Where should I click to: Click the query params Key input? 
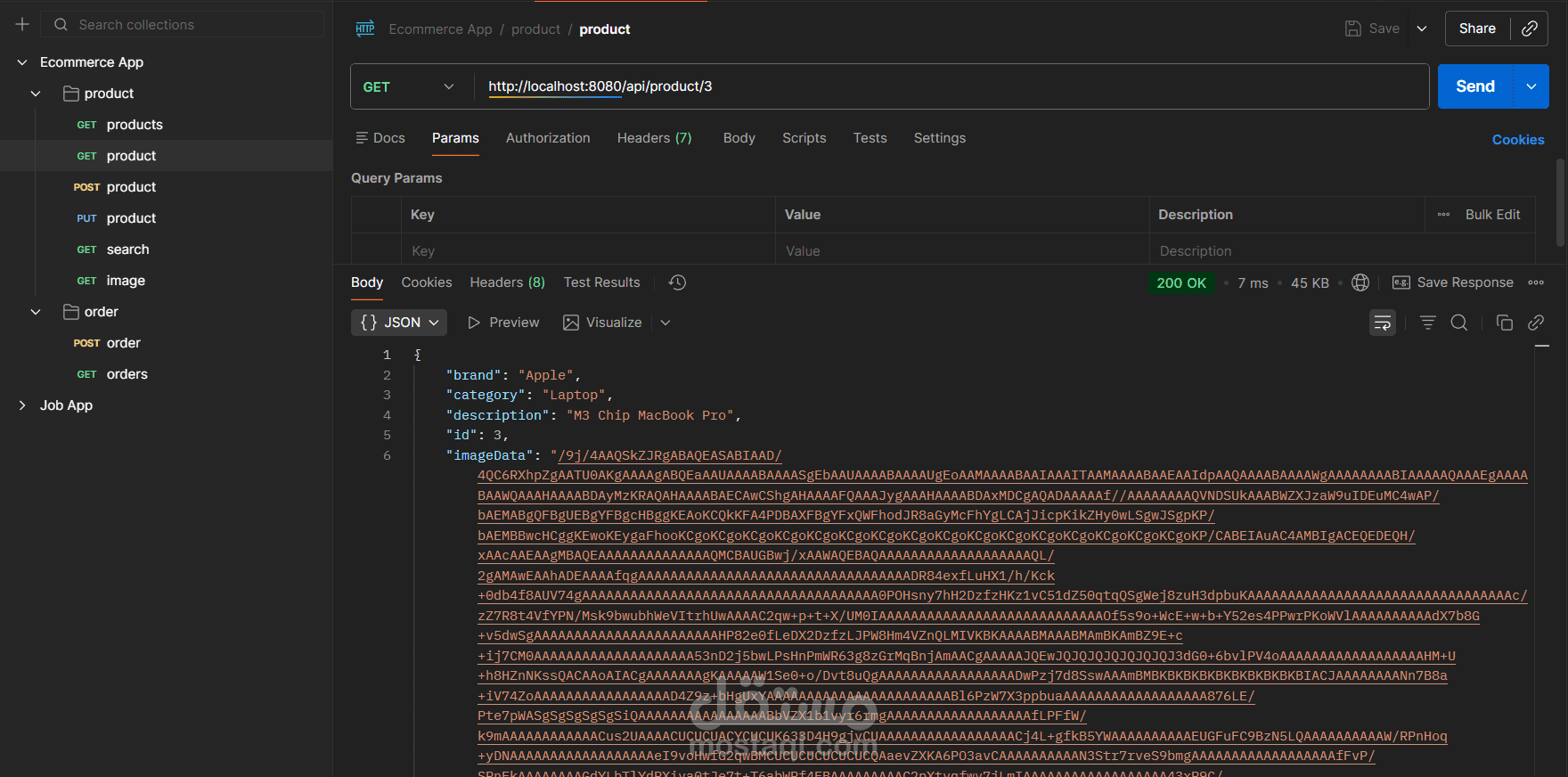[x=588, y=251]
